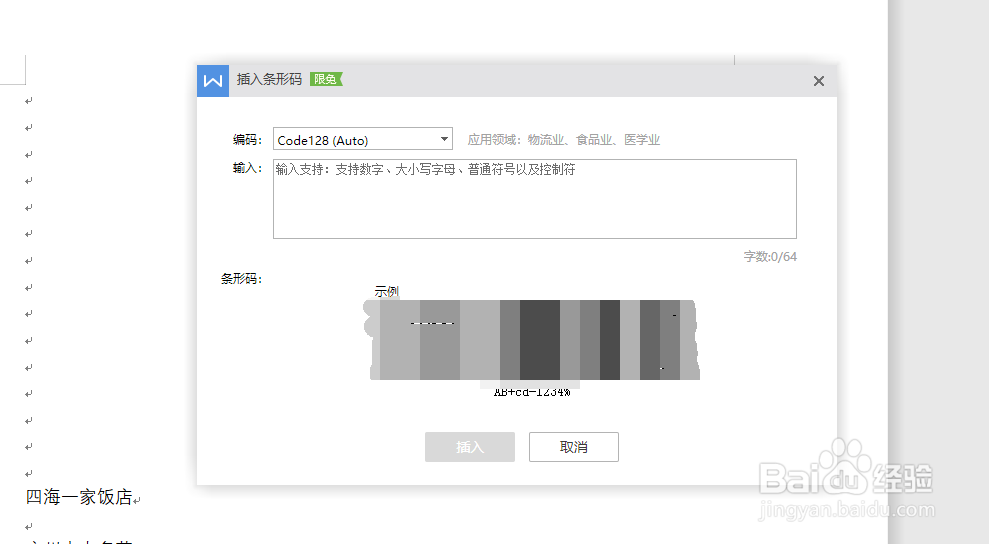Cancel the dialog with 取消

coord(574,447)
